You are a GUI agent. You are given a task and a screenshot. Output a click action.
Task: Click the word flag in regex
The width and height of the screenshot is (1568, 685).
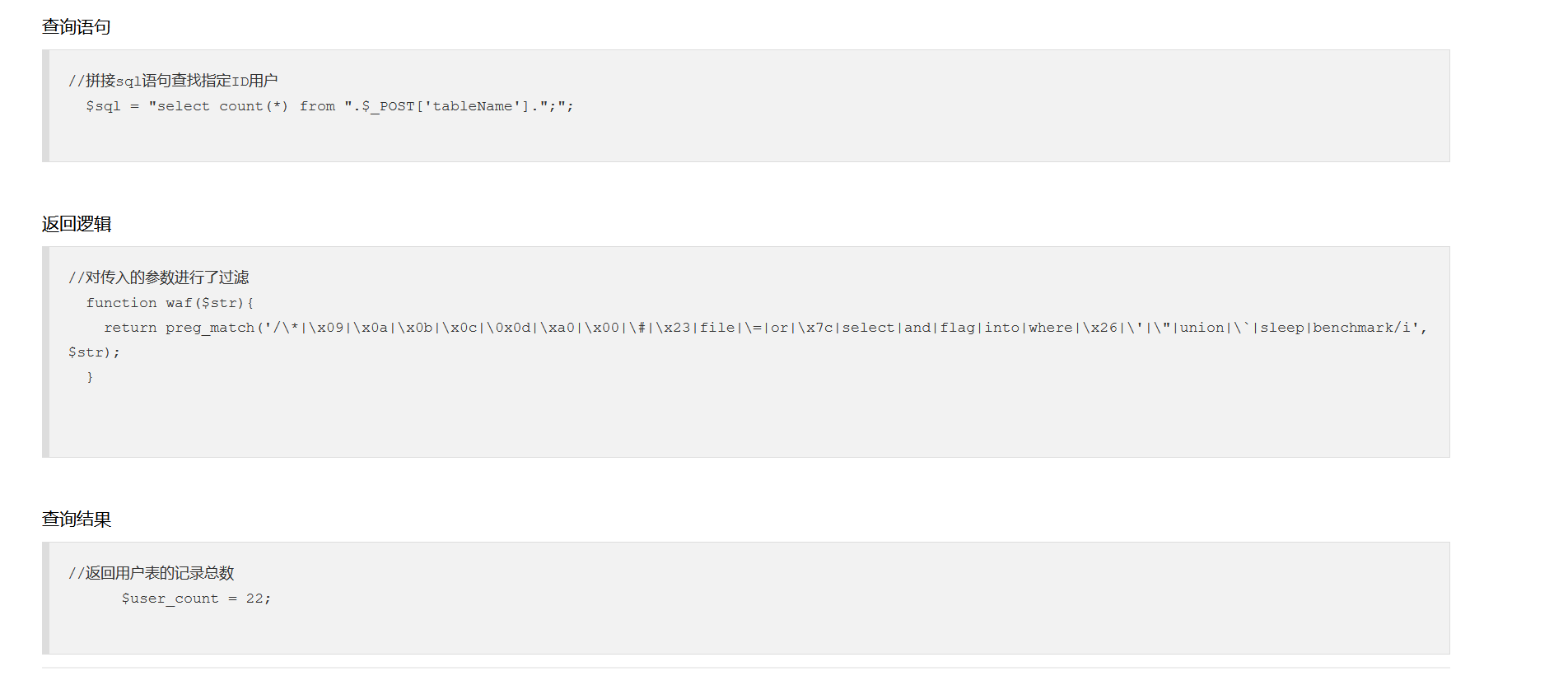[957, 328]
